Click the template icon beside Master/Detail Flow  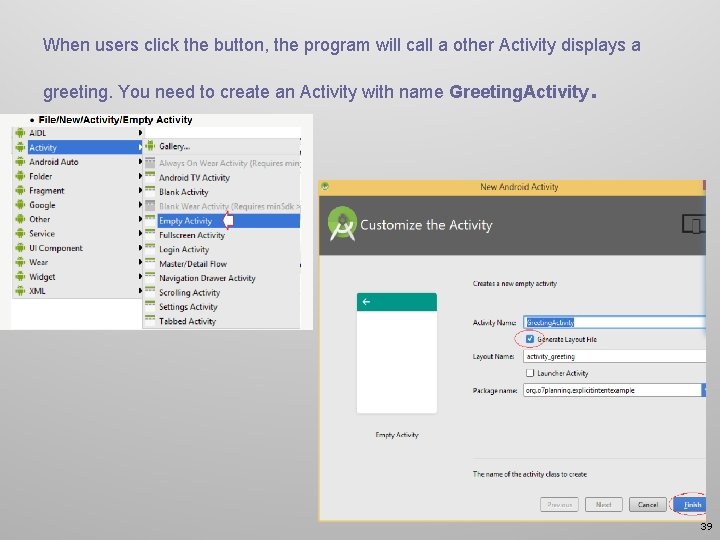click(150, 263)
